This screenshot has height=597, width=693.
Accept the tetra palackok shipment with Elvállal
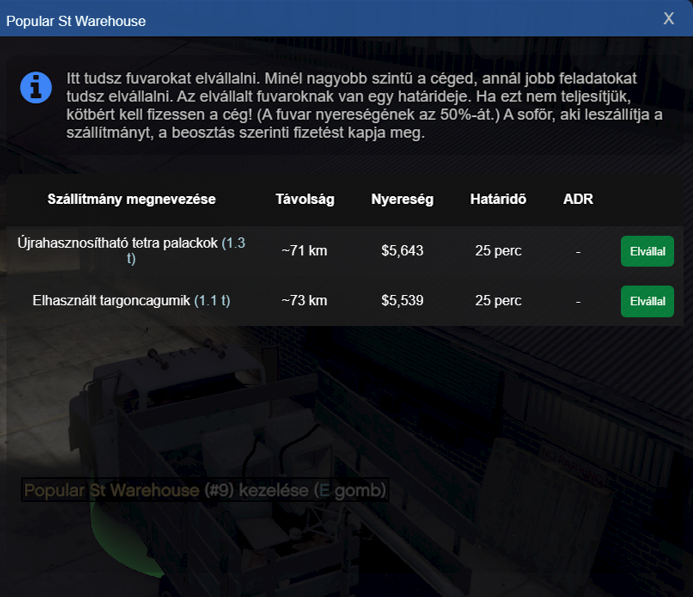647,251
